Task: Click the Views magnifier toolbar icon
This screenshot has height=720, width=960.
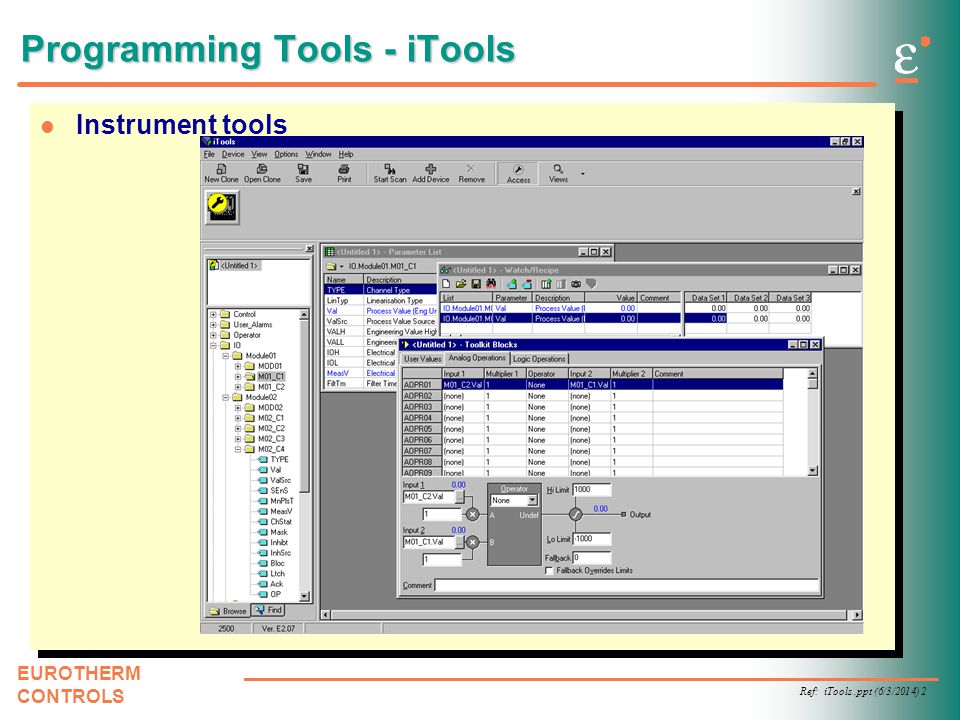Action: point(558,169)
